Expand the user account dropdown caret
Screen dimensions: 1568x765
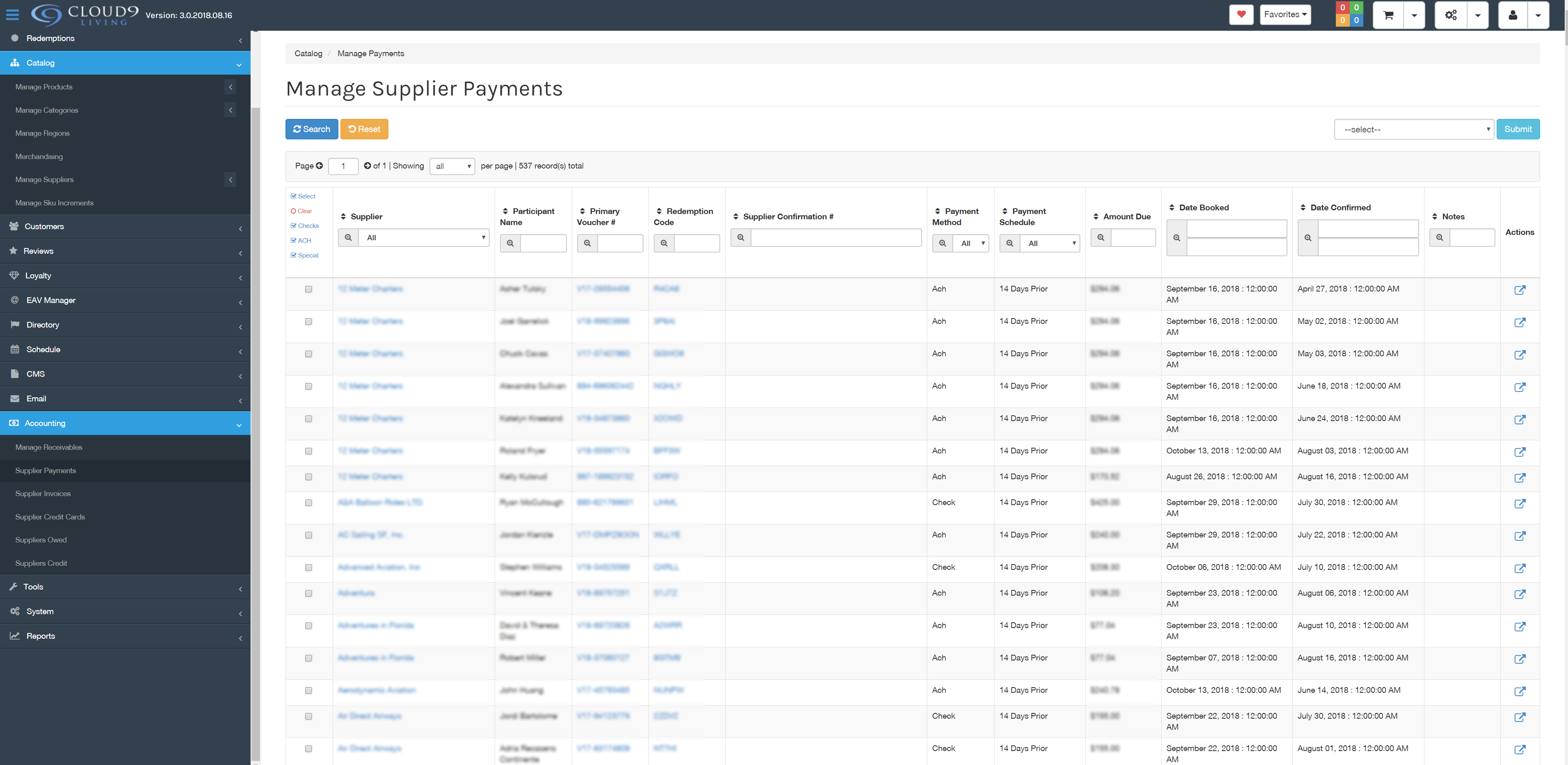[1538, 15]
